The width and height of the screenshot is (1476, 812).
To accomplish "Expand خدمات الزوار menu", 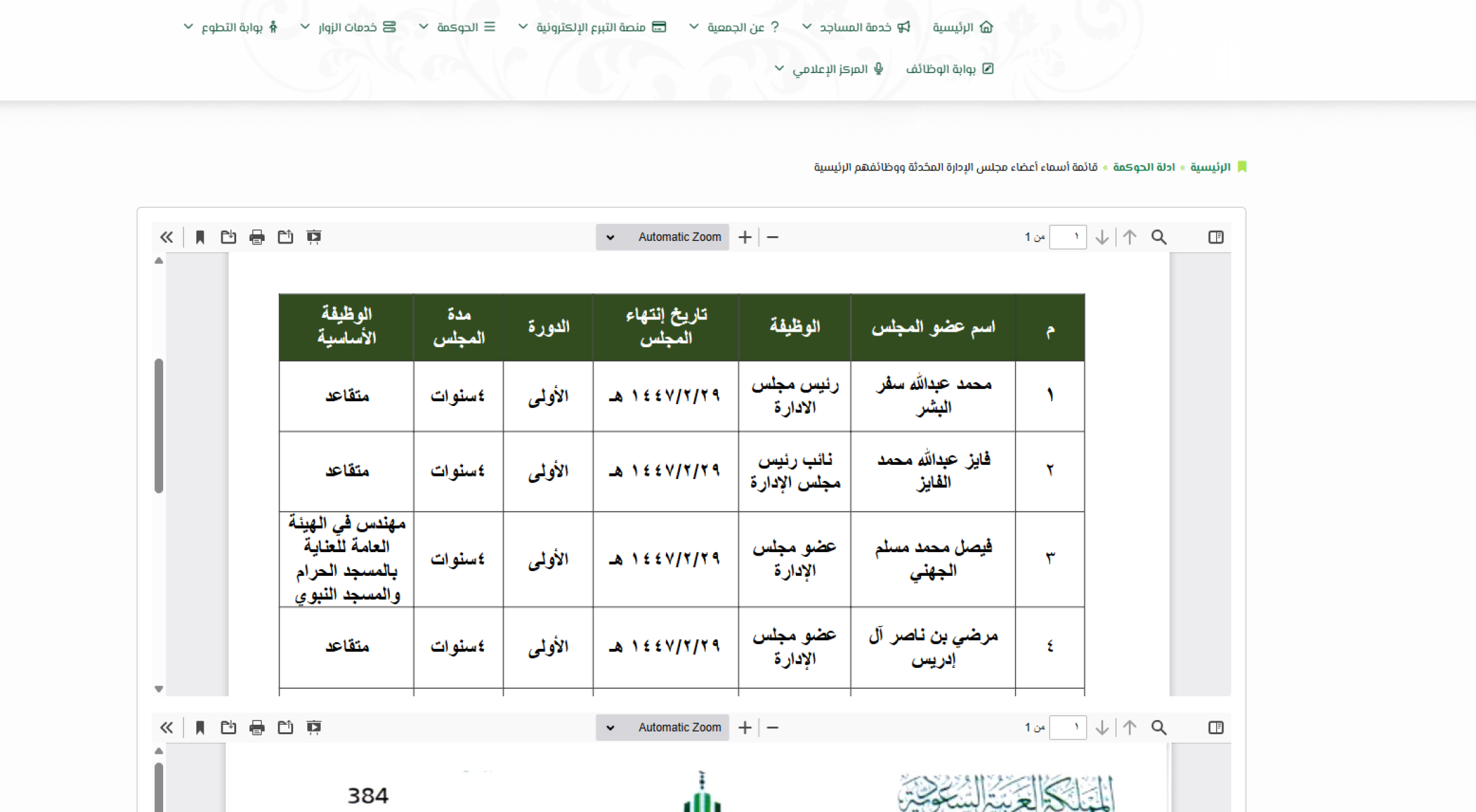I will coord(348,27).
